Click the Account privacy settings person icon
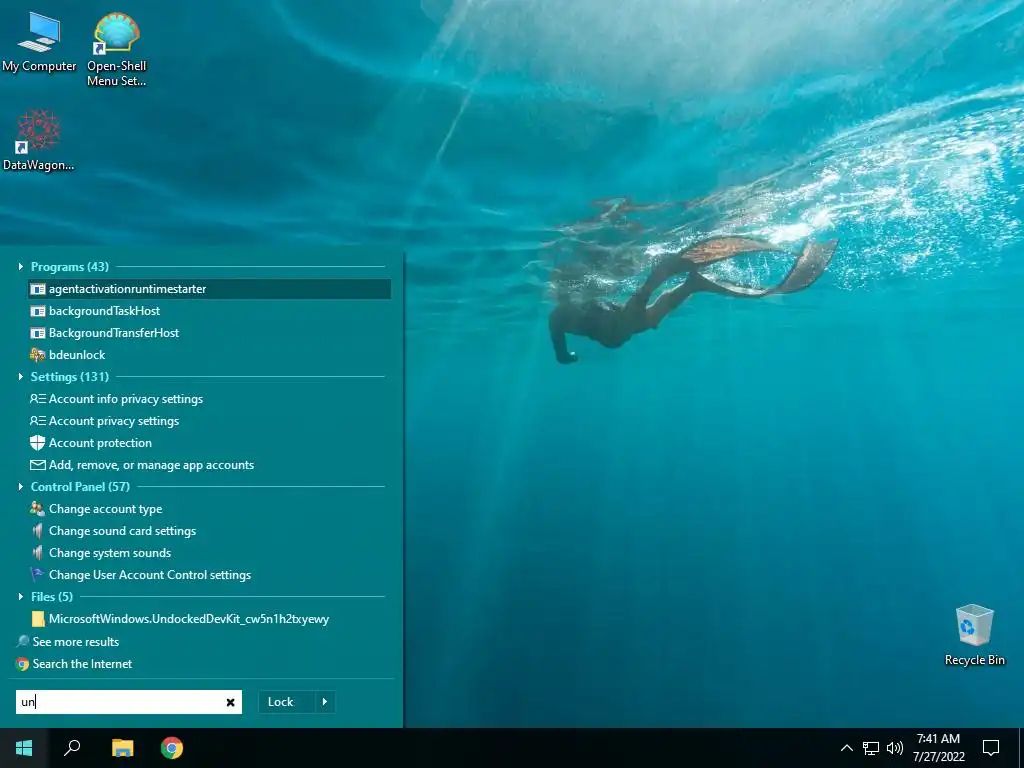This screenshot has height=768, width=1024. 38,421
